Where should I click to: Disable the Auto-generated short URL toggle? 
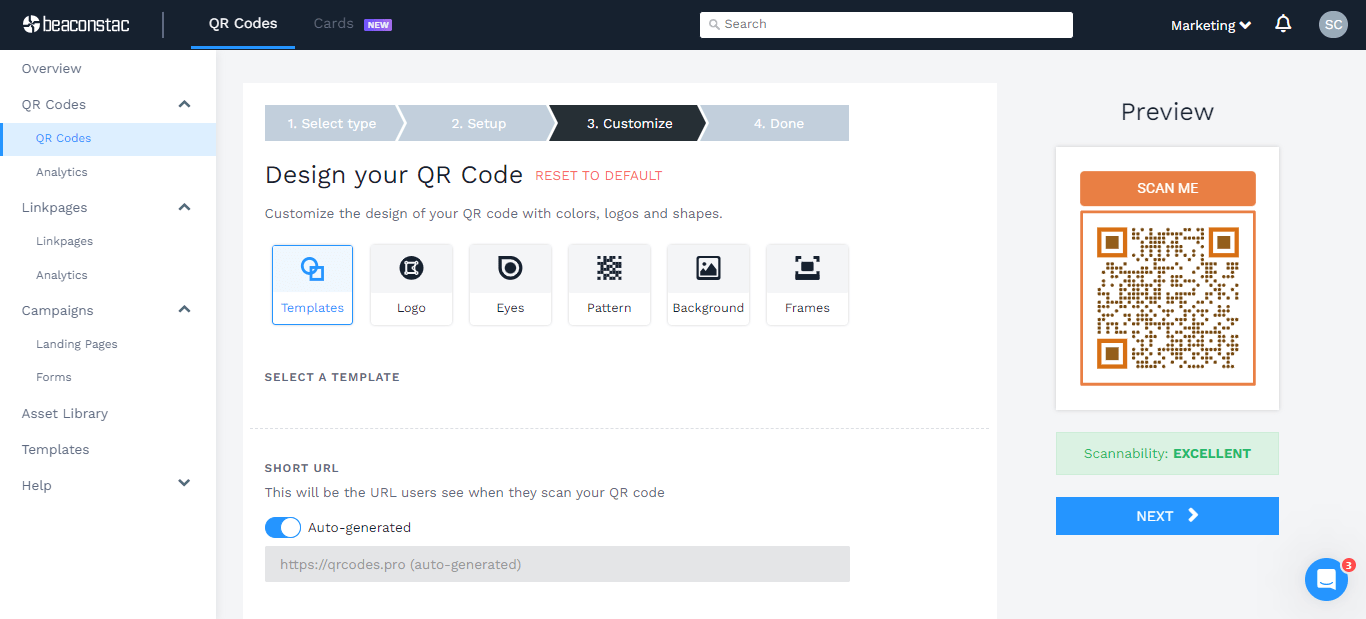(x=282, y=527)
